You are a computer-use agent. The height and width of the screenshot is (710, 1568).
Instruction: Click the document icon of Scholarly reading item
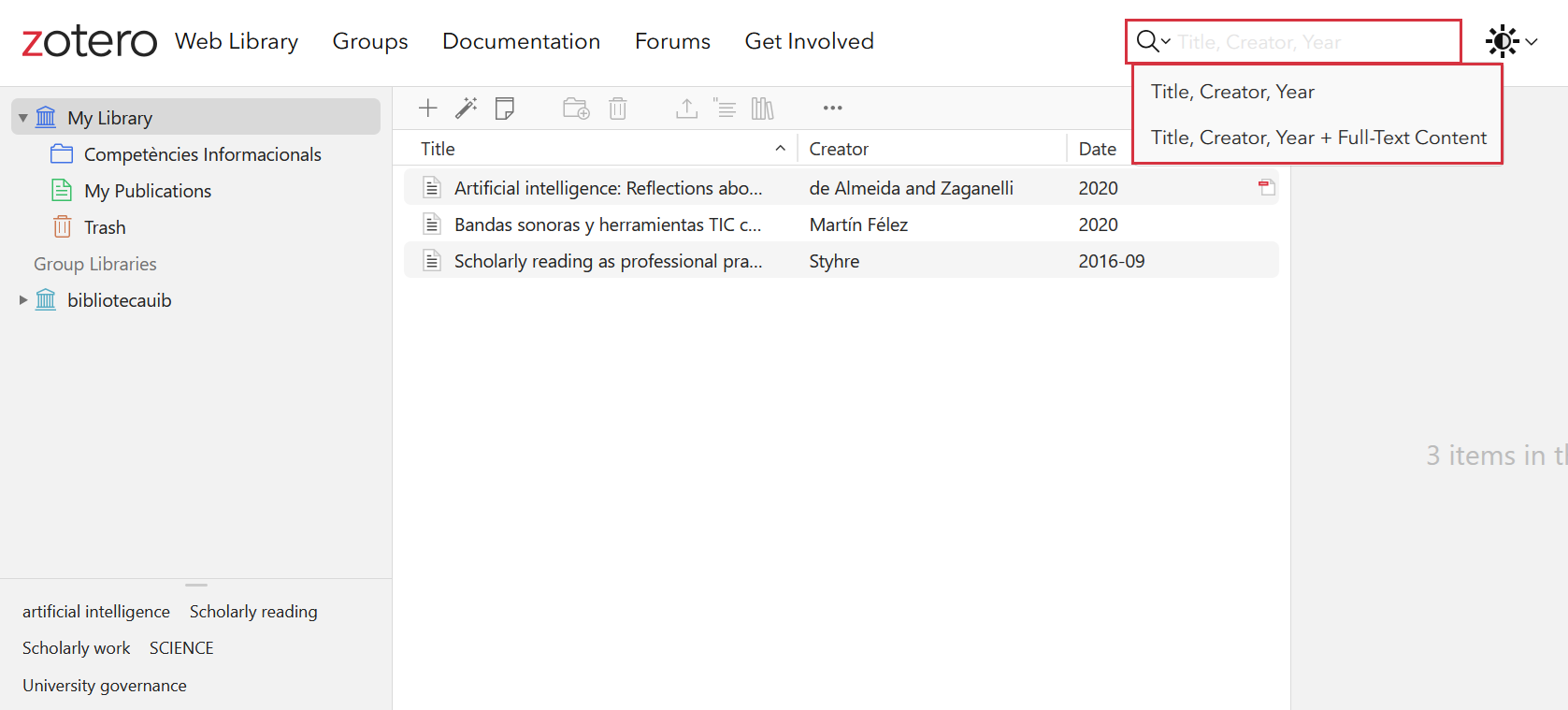pyautogui.click(x=432, y=261)
